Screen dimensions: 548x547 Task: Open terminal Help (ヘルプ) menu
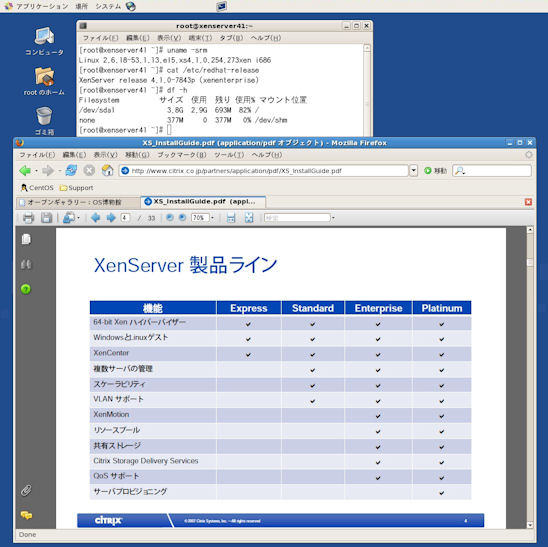pos(266,37)
